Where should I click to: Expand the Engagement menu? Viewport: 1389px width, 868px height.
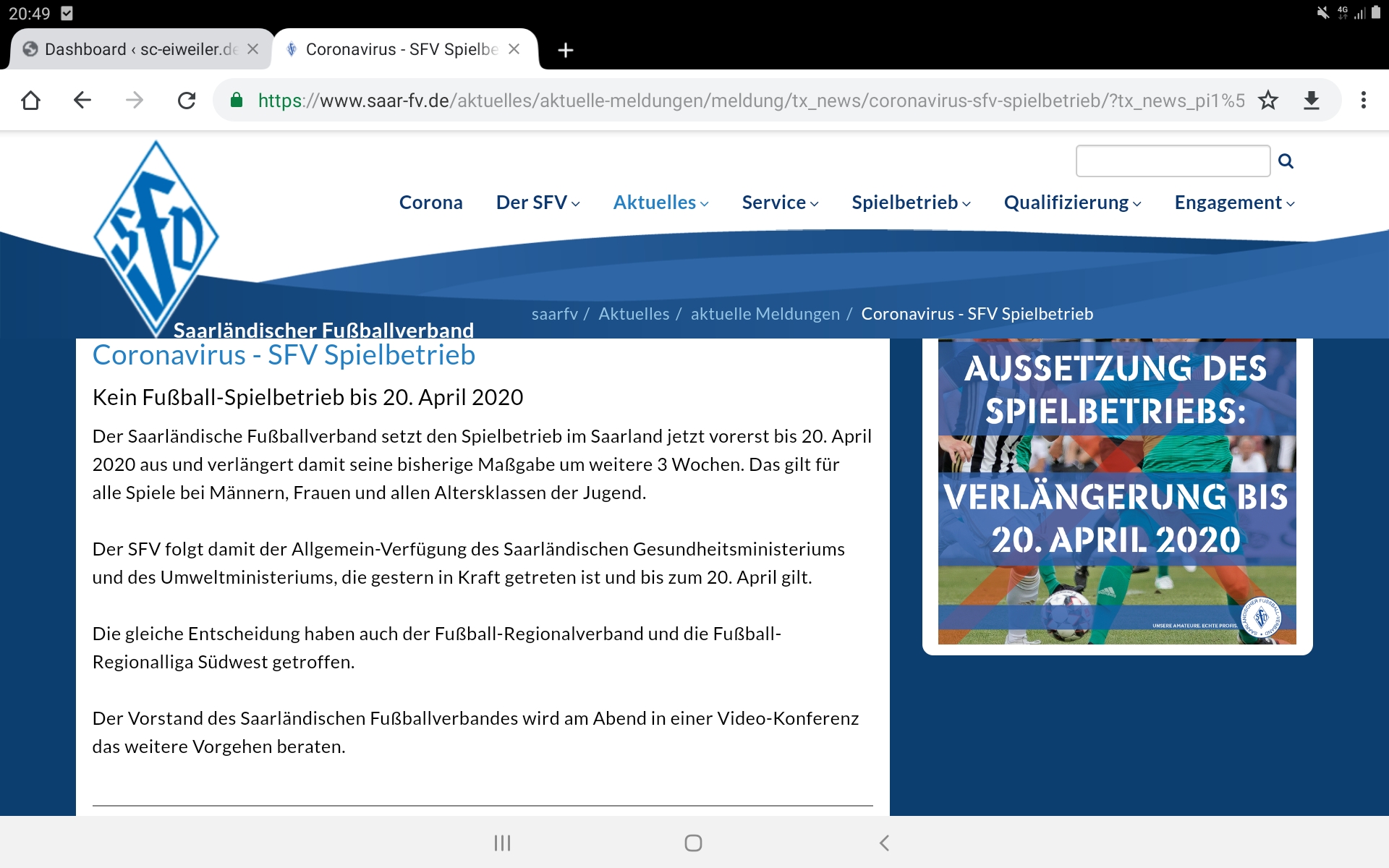1233,203
